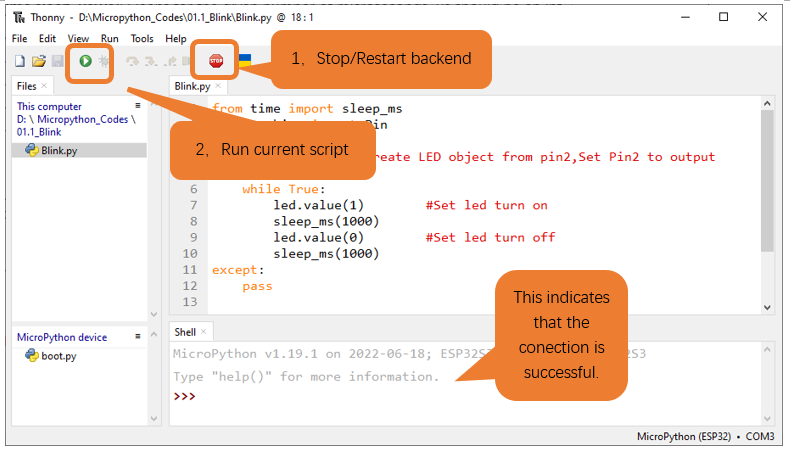Click MicroPython (ESP32) COM3 interpreter selector
790x452 pixels.
[x=705, y=436]
